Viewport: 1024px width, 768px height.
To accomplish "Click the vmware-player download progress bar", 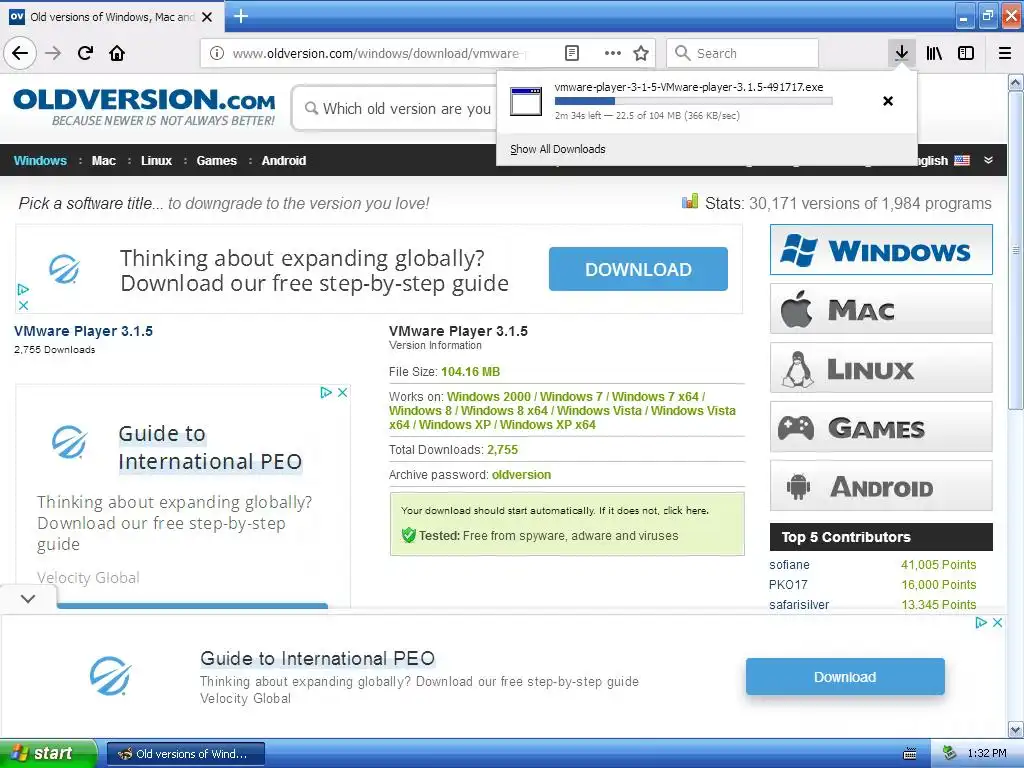I will pyautogui.click(x=694, y=101).
